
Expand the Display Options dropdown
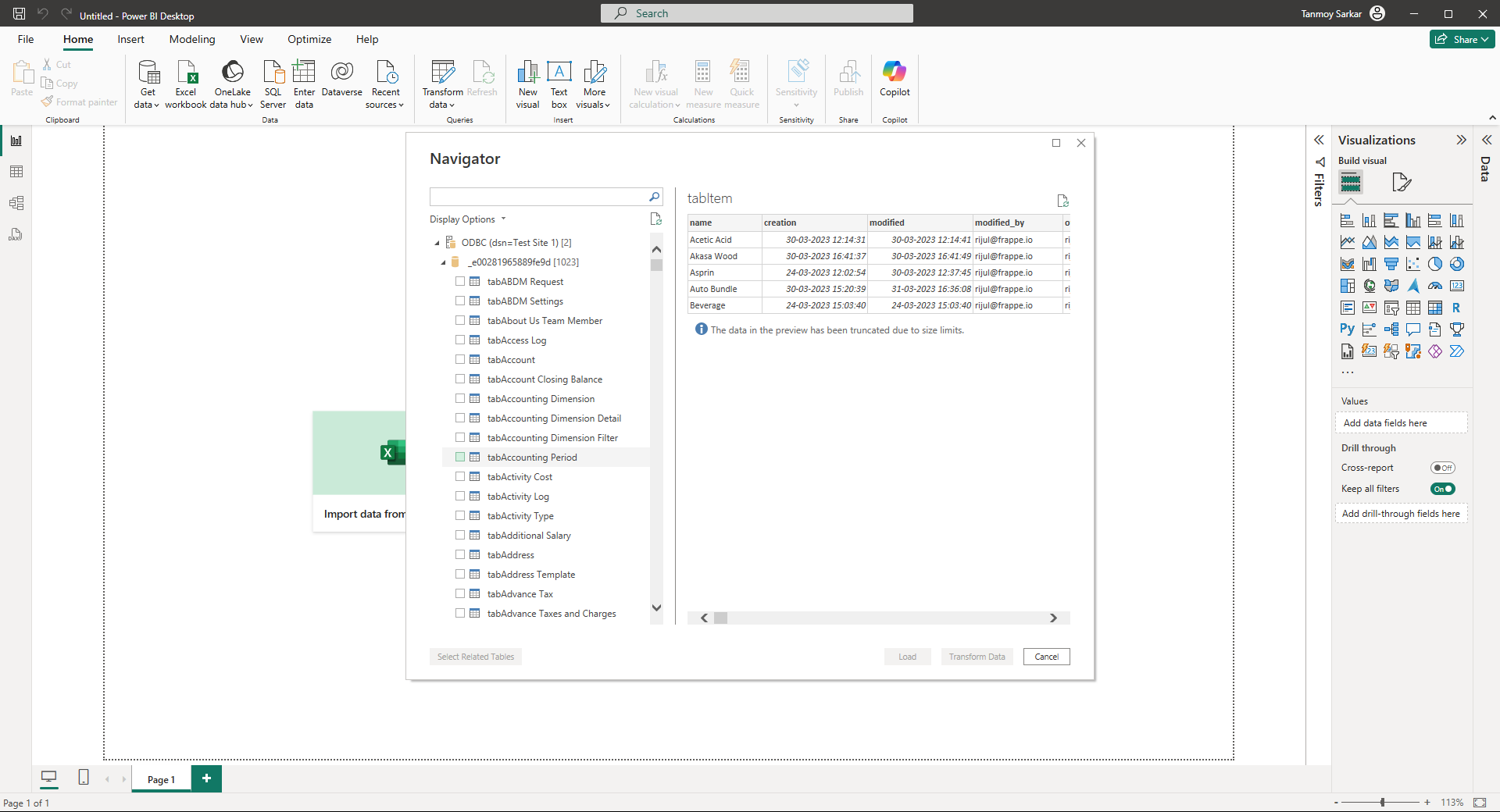(468, 219)
